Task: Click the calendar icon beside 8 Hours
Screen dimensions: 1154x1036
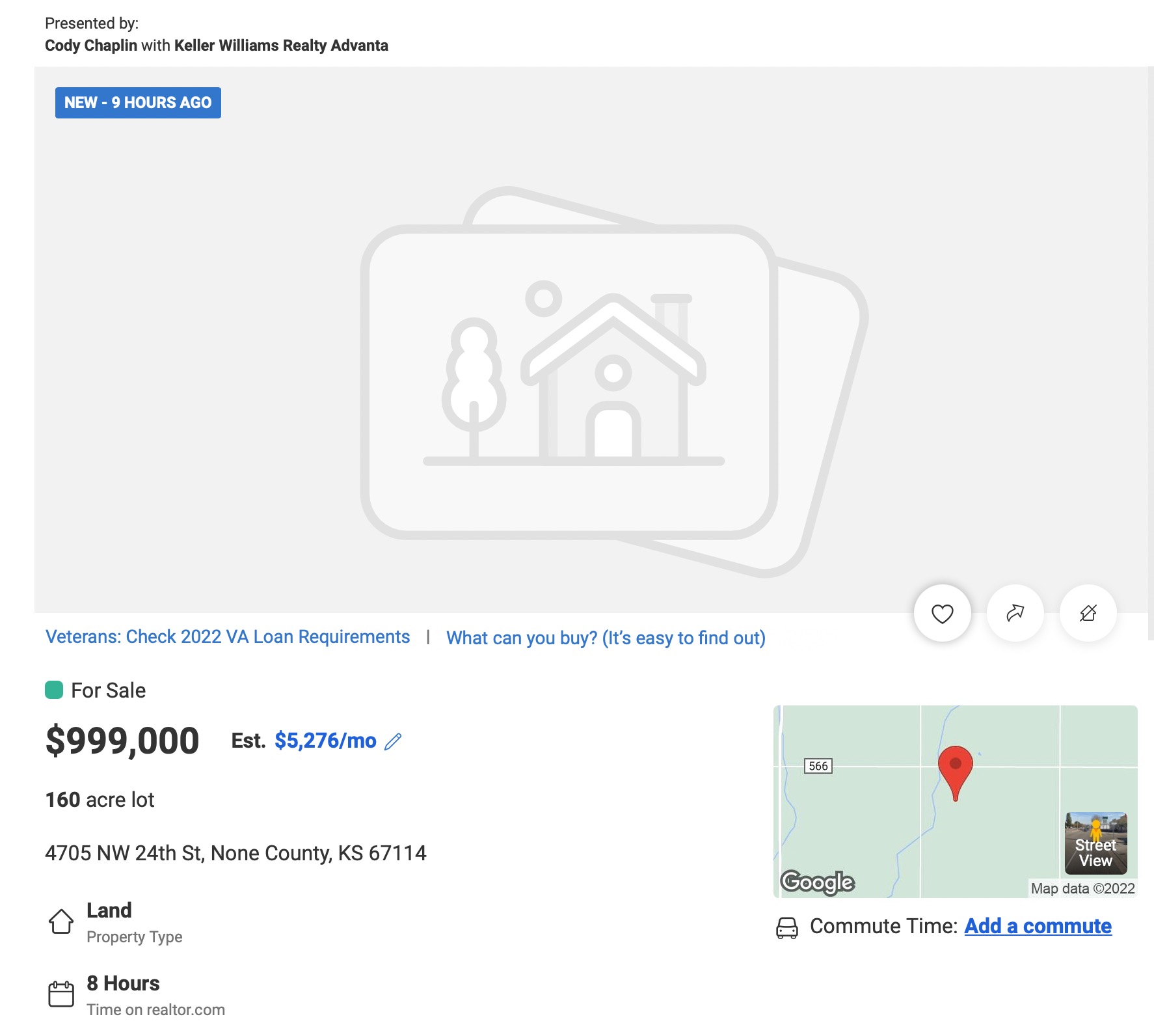Action: point(61,994)
